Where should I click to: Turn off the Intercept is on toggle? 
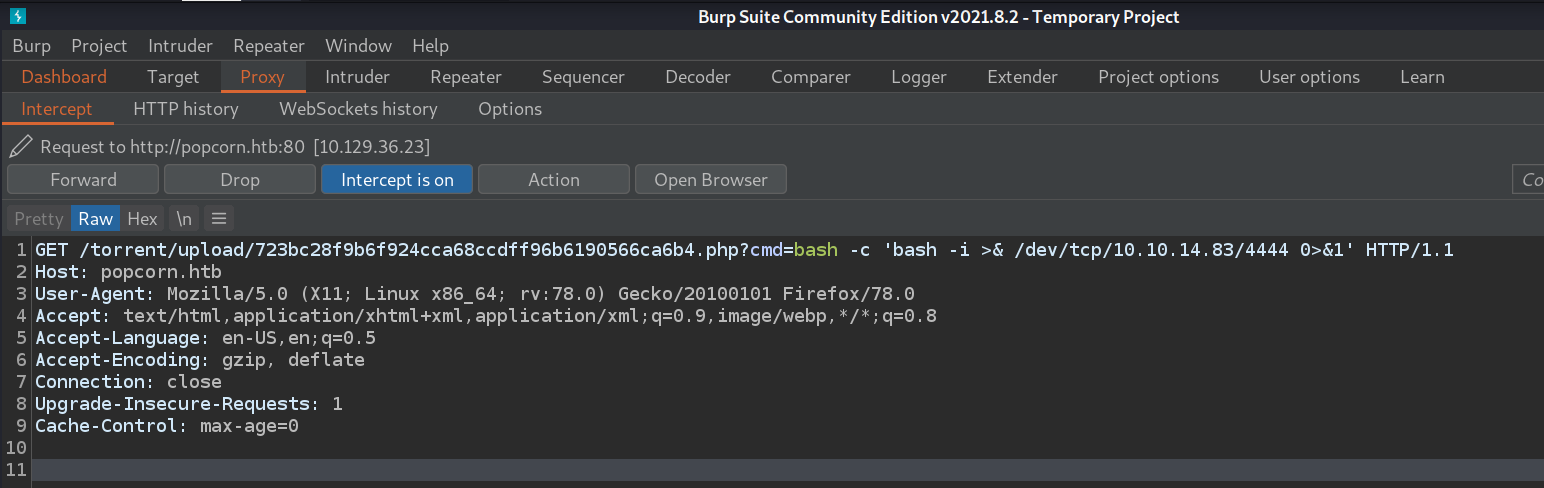click(x=397, y=180)
